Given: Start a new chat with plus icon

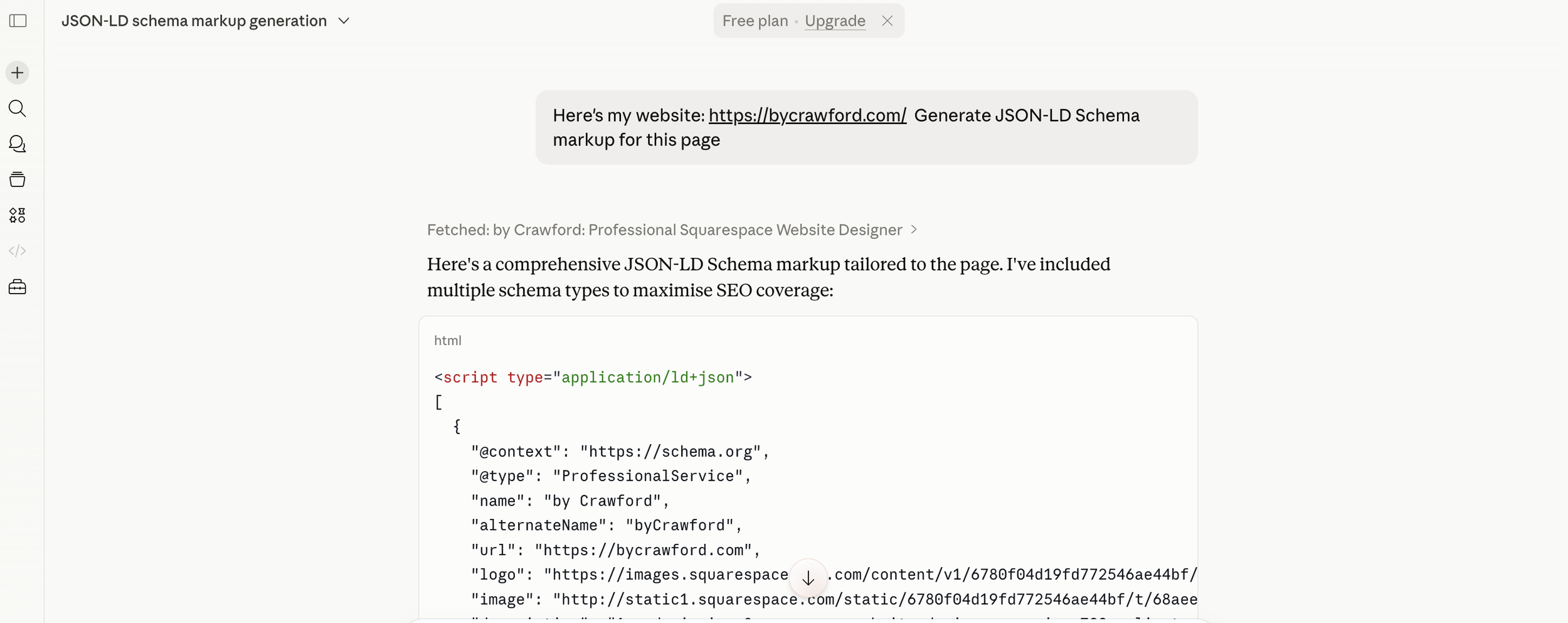Looking at the screenshot, I should pos(18,73).
